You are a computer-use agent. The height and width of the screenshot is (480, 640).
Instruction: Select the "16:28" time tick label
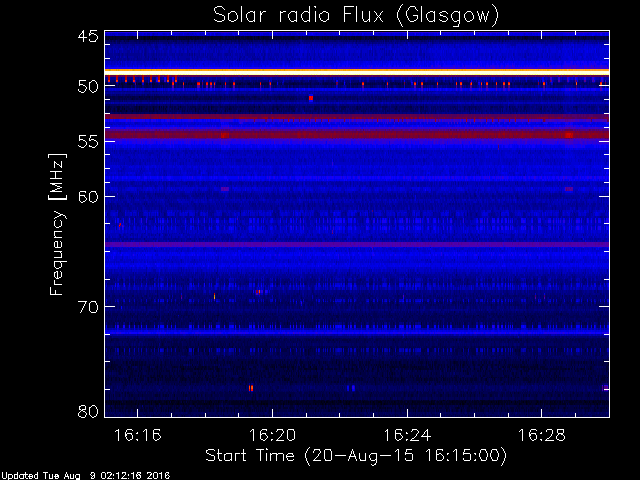click(x=542, y=435)
